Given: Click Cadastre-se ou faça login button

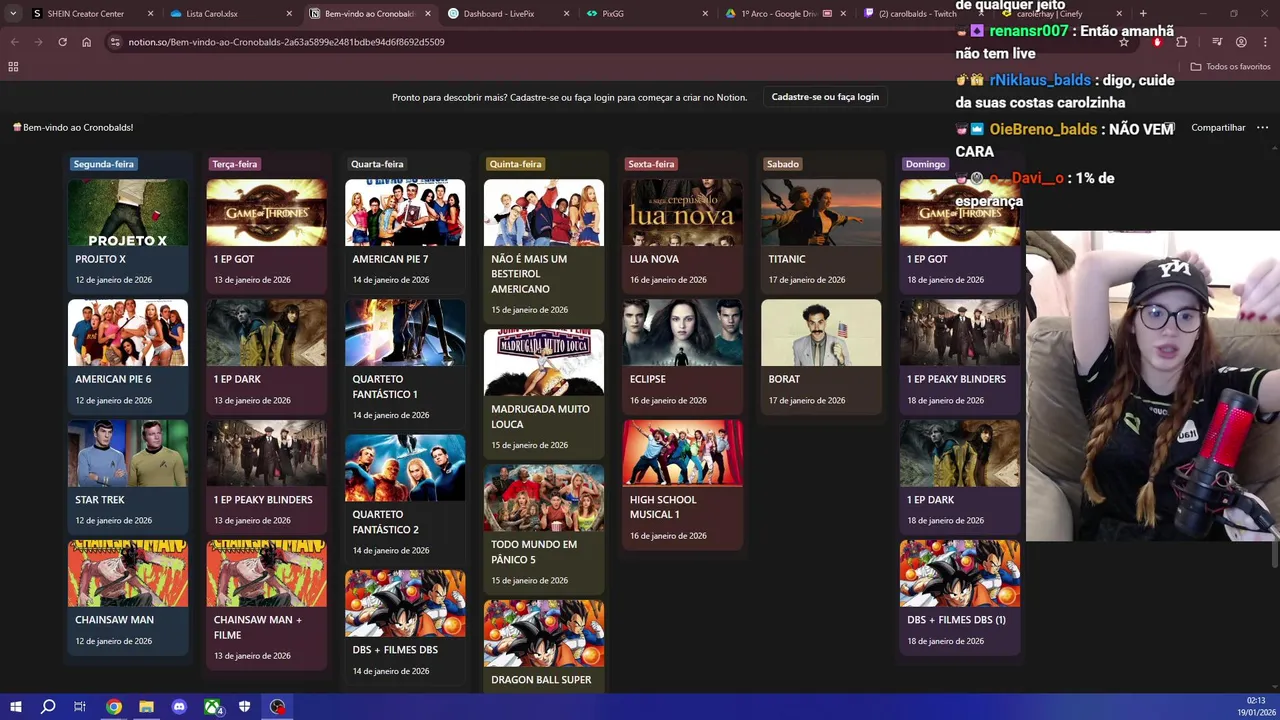Looking at the screenshot, I should (x=825, y=97).
